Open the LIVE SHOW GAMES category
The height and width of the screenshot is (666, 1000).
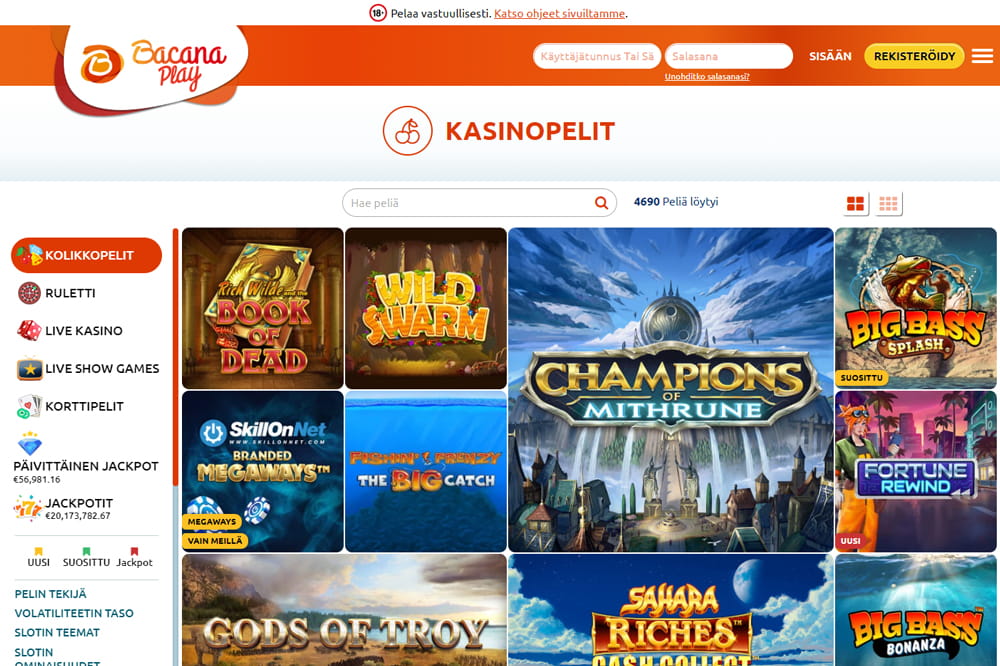88,369
